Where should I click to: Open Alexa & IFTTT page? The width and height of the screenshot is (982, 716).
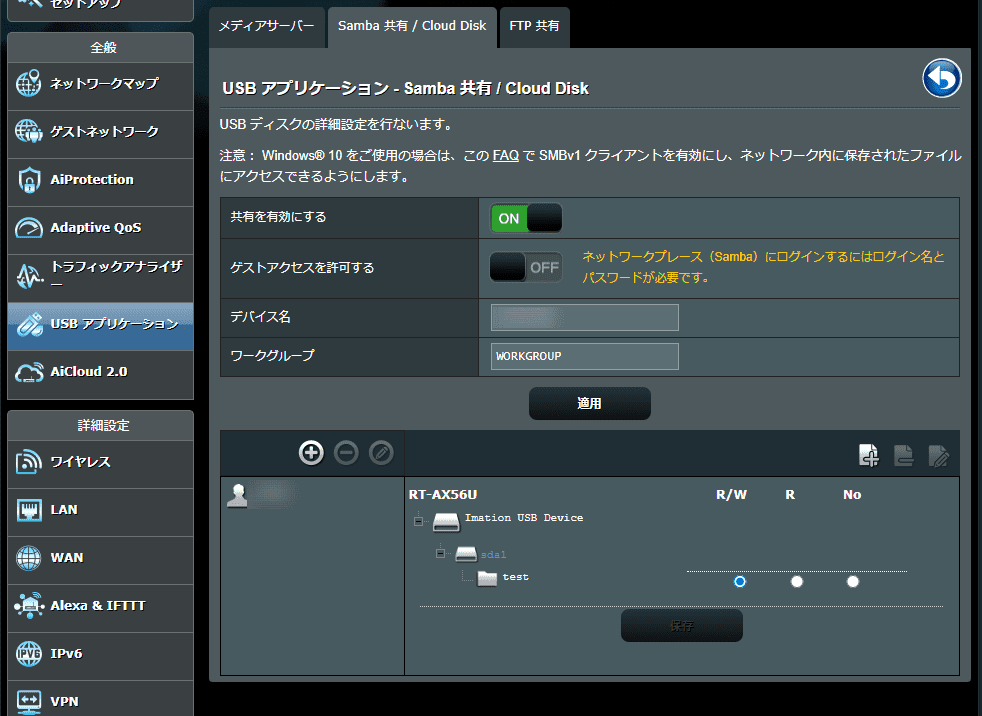(x=100, y=606)
